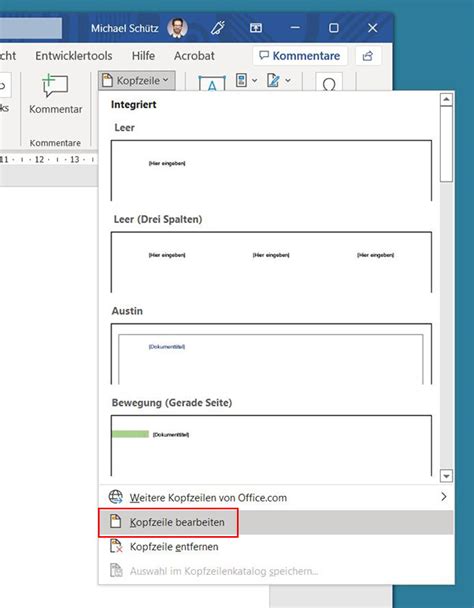Select the Austin header thumbnail

(271, 354)
